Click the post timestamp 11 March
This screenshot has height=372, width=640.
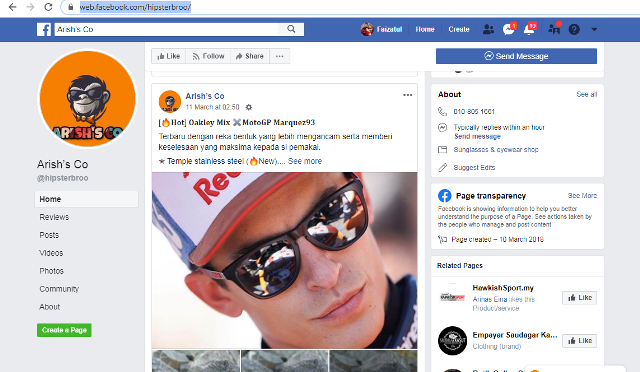pos(212,107)
